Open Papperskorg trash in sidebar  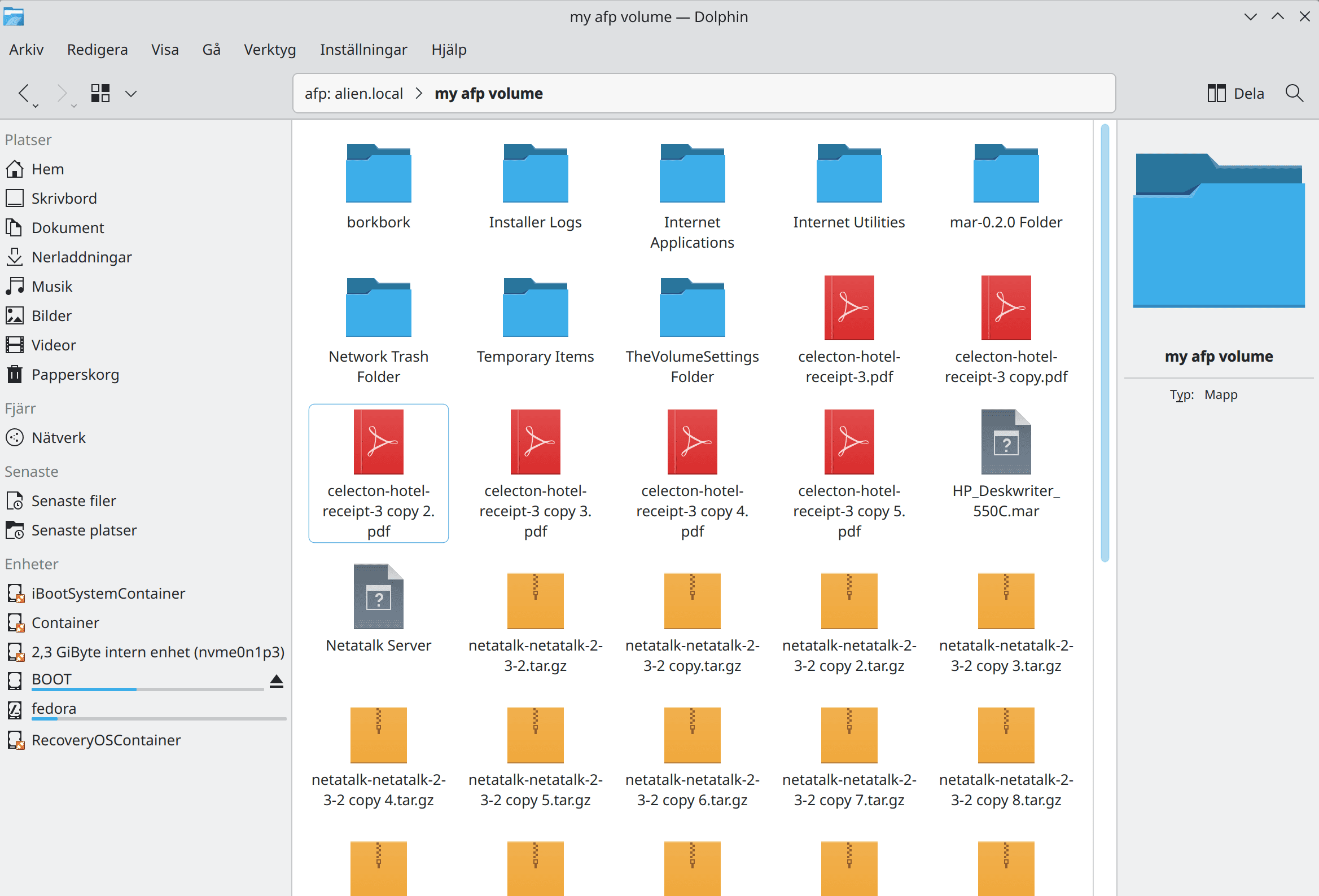75,375
